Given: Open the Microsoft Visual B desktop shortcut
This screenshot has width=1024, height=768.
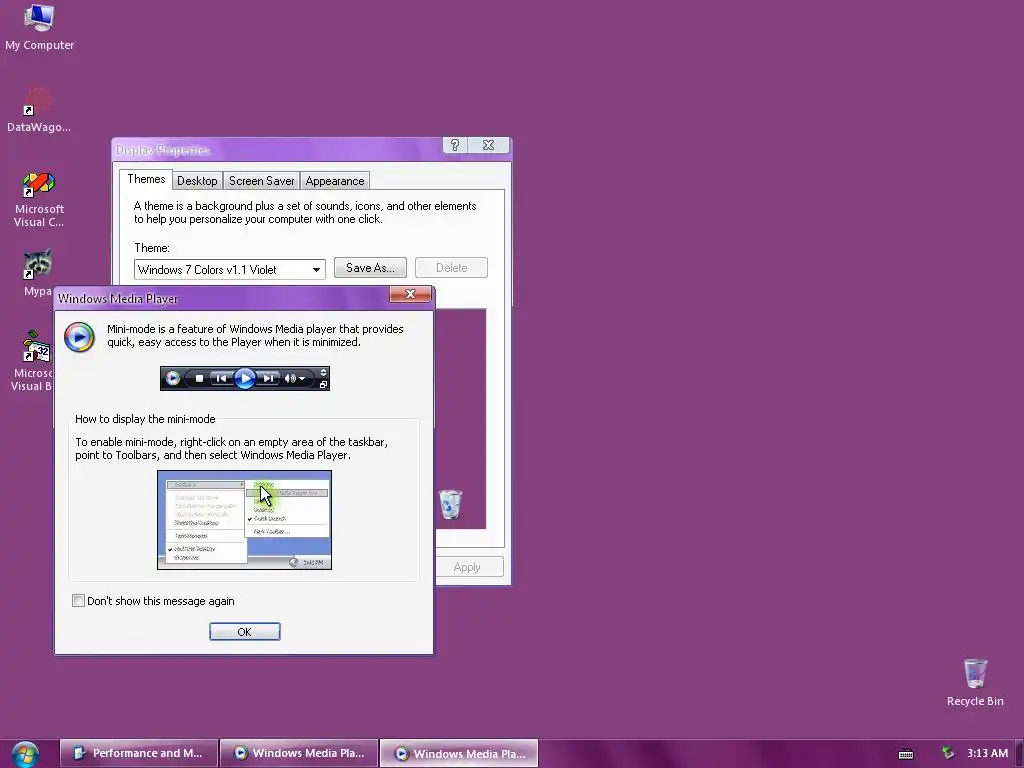Looking at the screenshot, I should (x=32, y=360).
